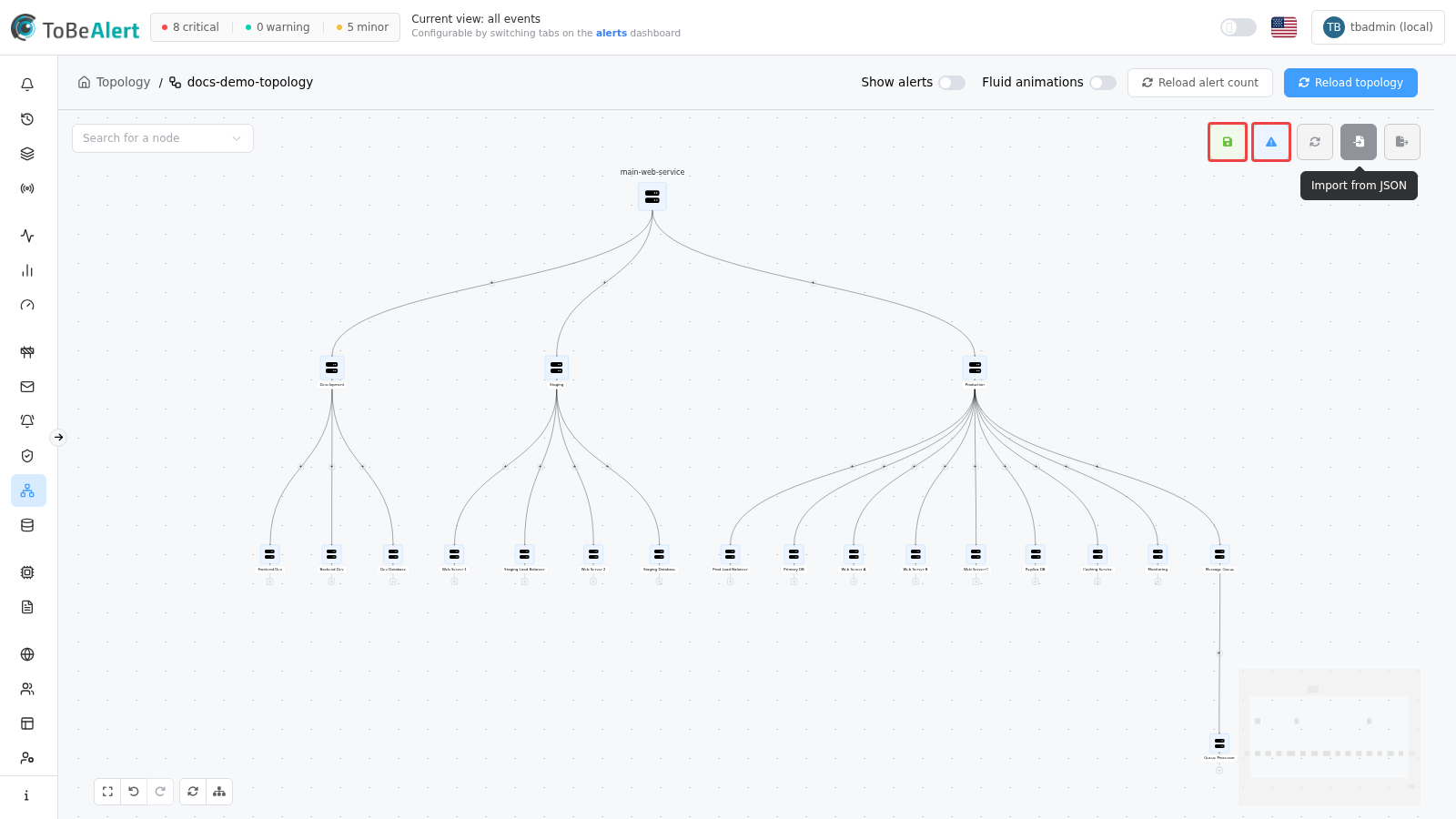Image resolution: width=1456 pixels, height=819 pixels.
Task: Toggle the Show alerts switch
Action: coord(952,83)
